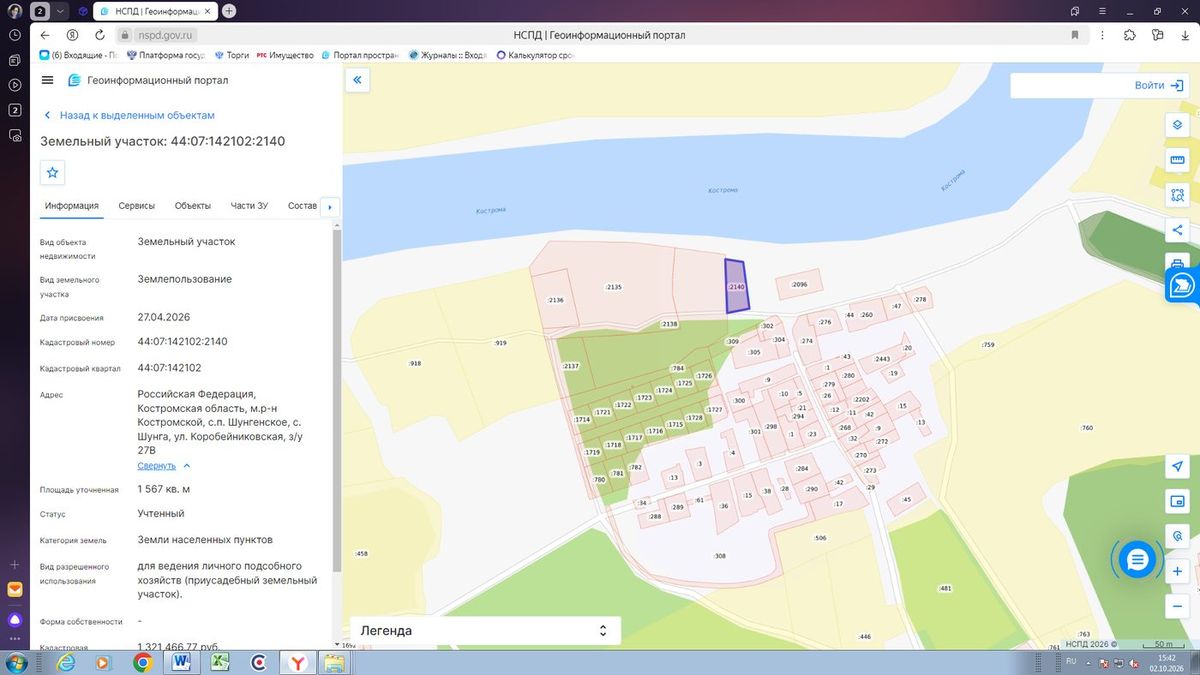Go back via Назад к выделенным объектам
This screenshot has width=1200, height=675.
click(129, 115)
